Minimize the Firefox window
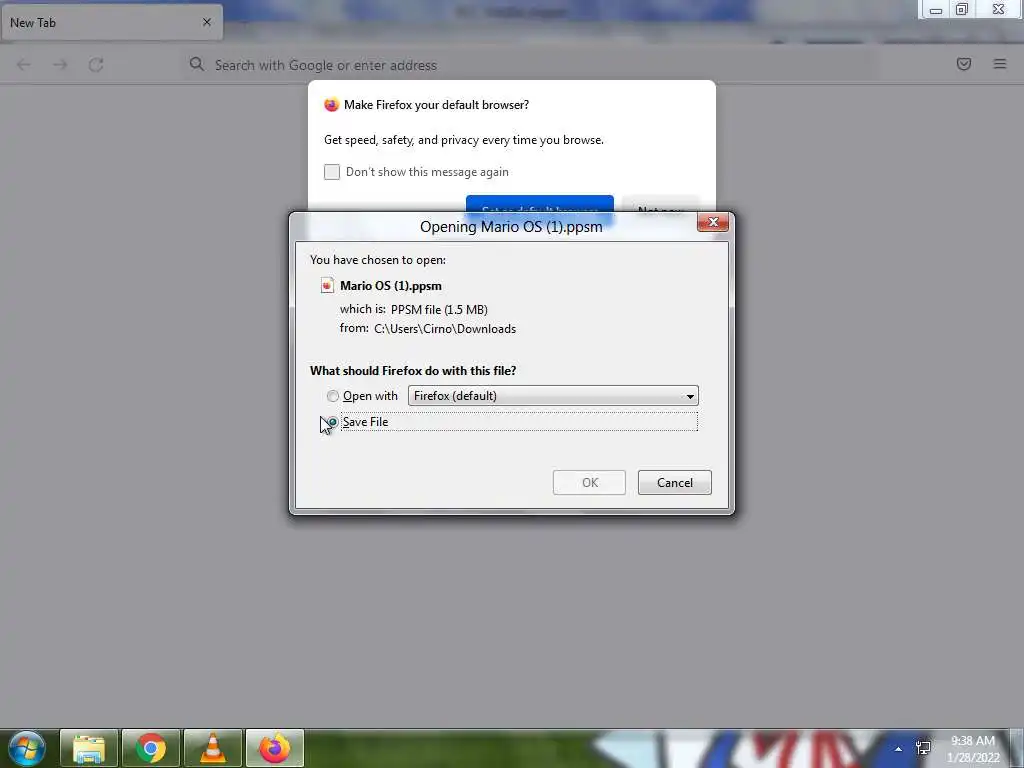 935,10
